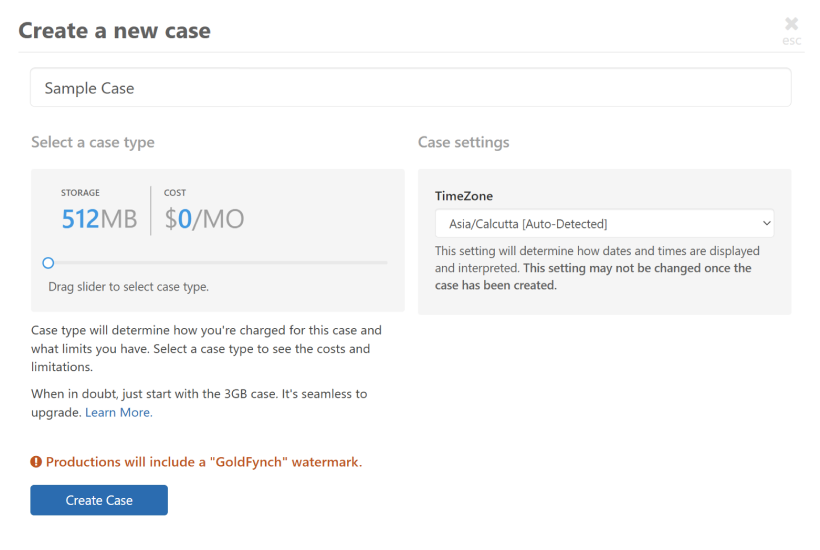Close the dialog with the X icon

pyautogui.click(x=791, y=24)
